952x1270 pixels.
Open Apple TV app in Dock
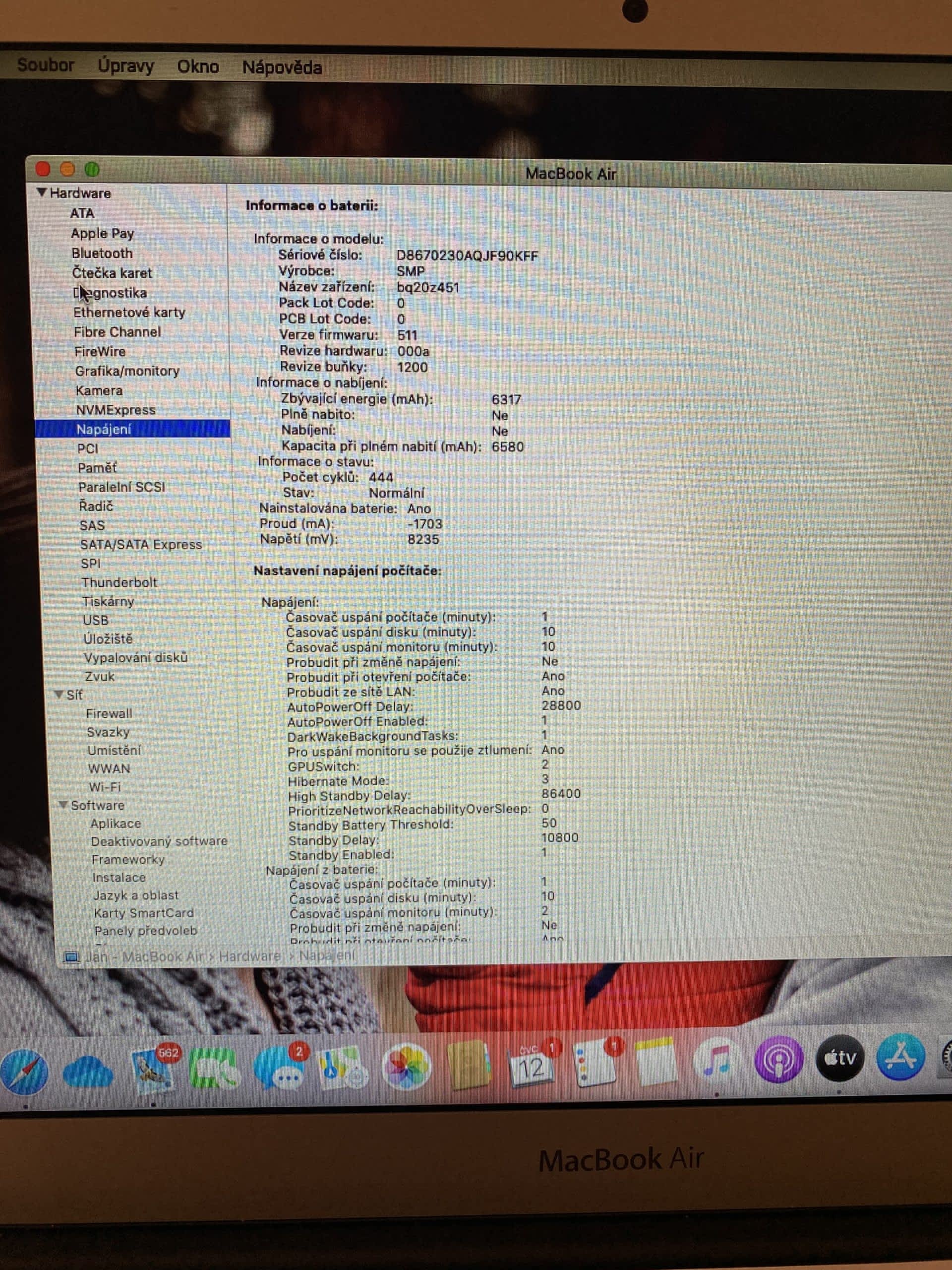click(839, 1058)
